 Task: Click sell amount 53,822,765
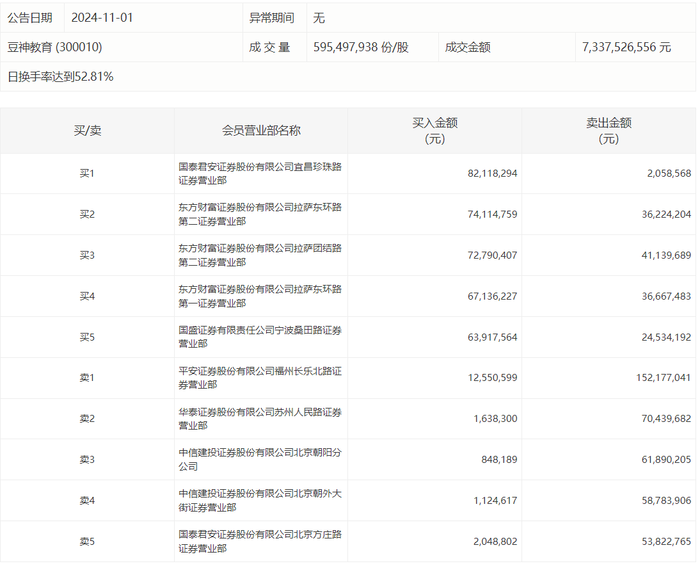point(666,542)
